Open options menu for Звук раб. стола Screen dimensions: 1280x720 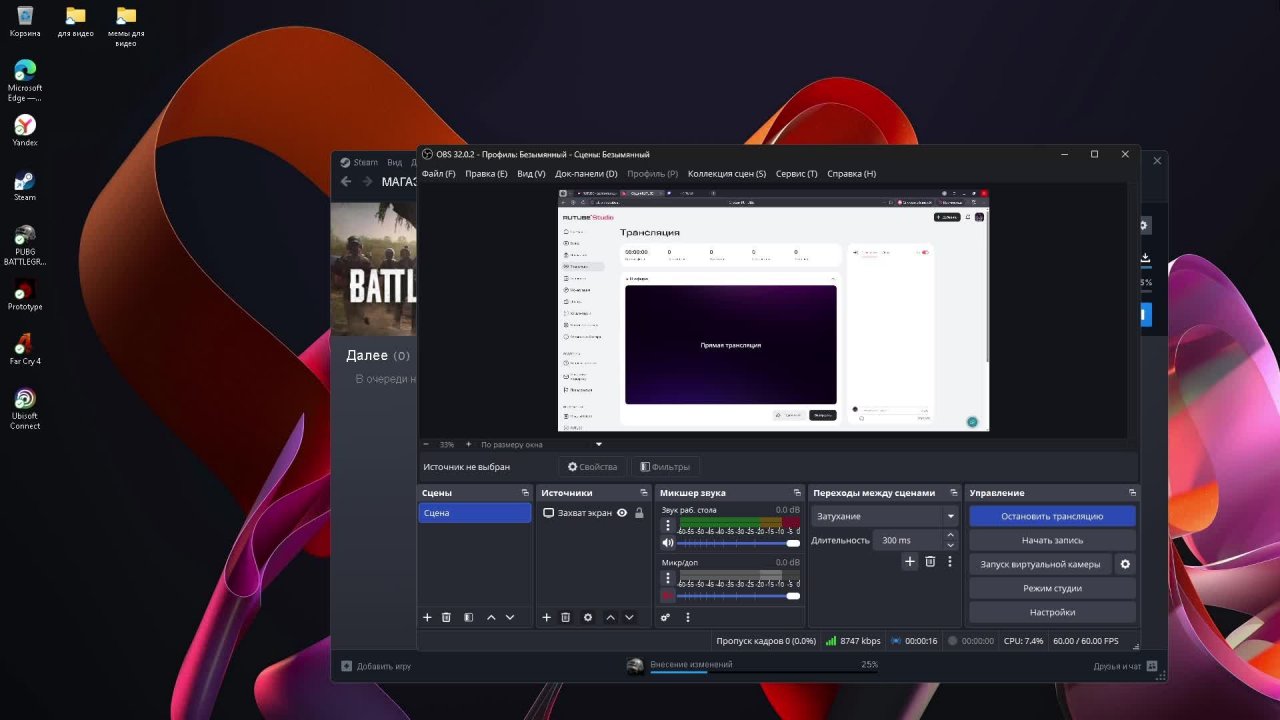pos(668,525)
